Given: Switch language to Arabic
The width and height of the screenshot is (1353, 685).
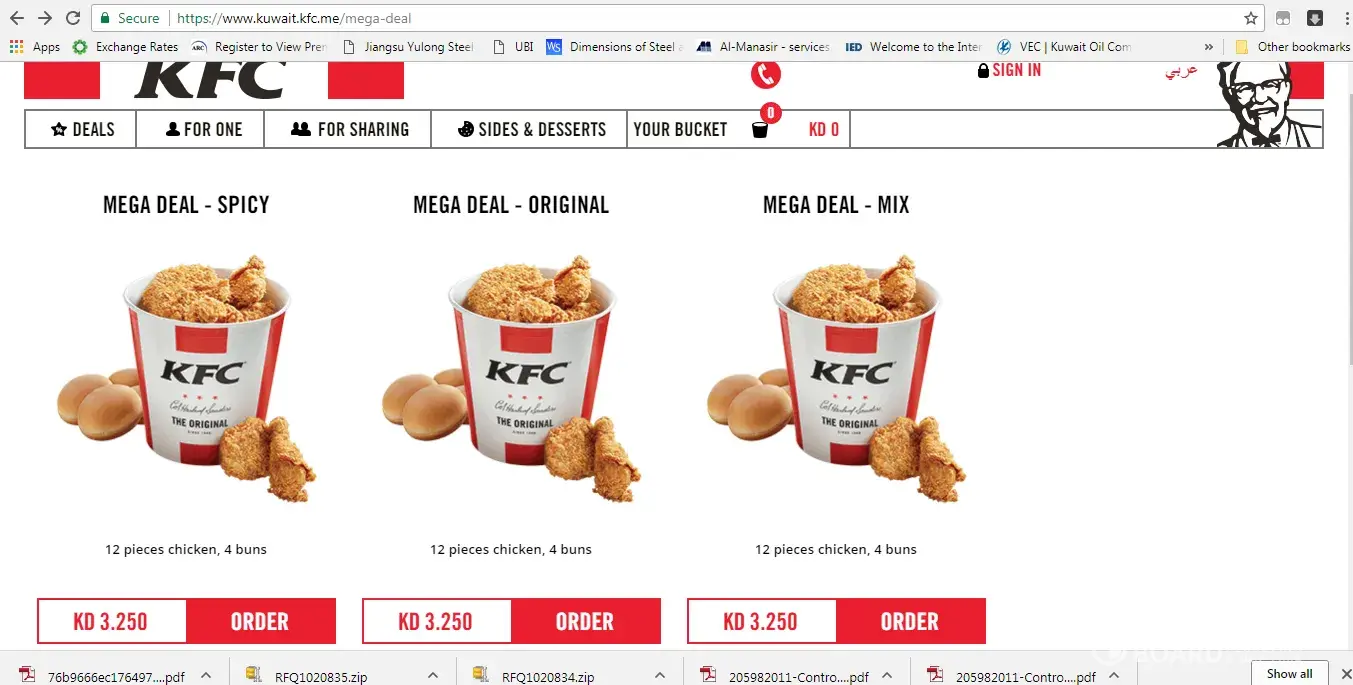Looking at the screenshot, I should (x=1181, y=71).
